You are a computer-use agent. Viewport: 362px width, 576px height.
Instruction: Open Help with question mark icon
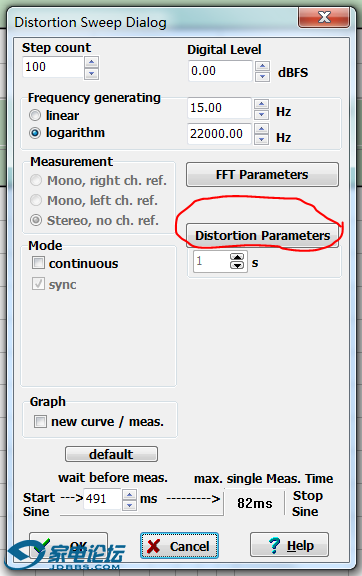tap(290, 545)
